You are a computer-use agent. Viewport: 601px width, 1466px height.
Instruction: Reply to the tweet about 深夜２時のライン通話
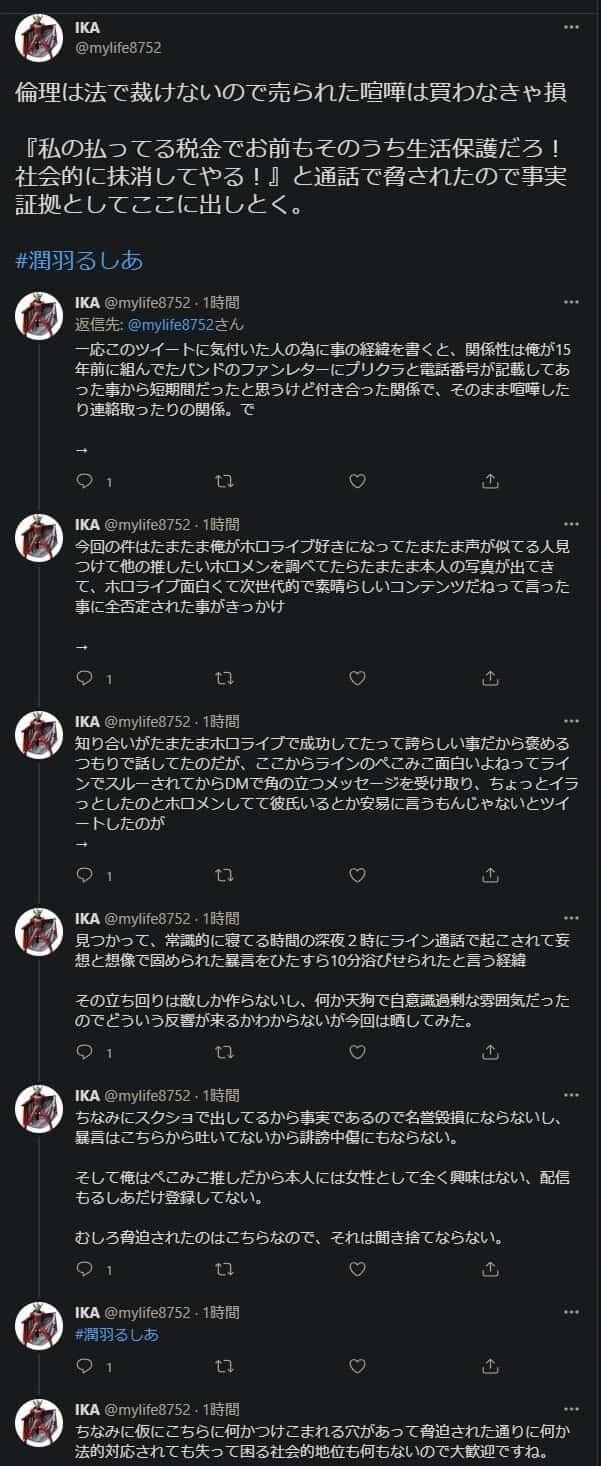coord(85,1052)
